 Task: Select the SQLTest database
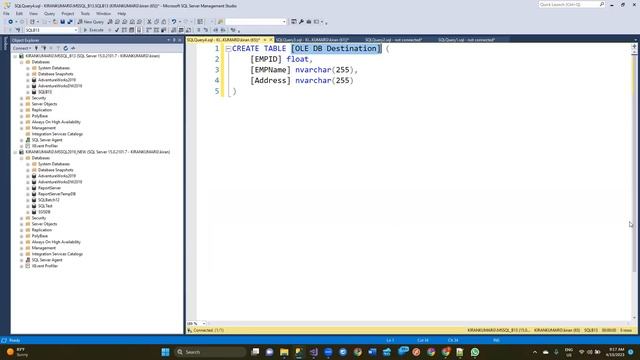[x=45, y=206]
